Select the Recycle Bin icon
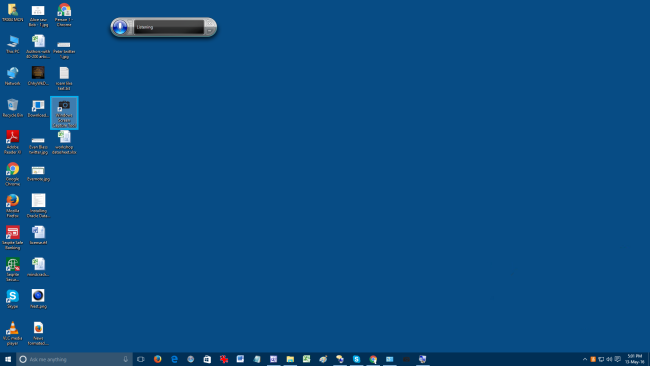Image resolution: width=650 pixels, height=366 pixels. (x=13, y=108)
